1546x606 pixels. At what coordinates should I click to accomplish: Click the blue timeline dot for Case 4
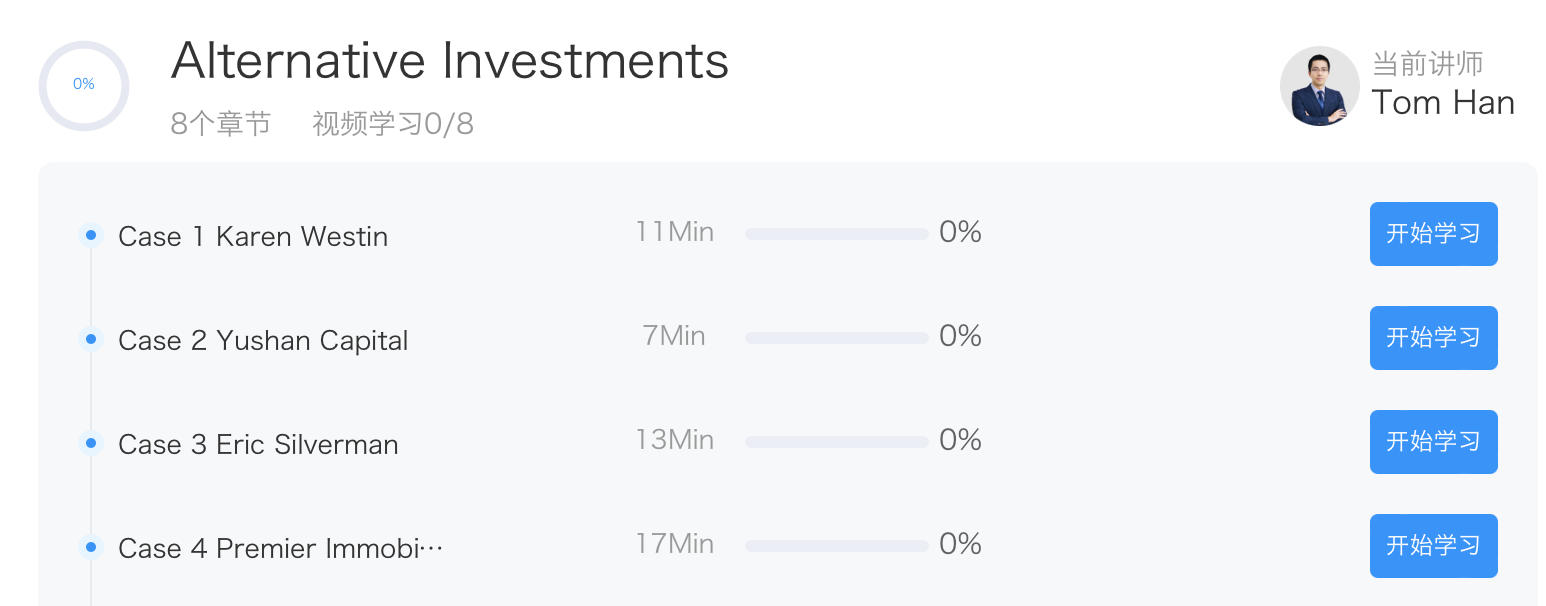click(91, 547)
